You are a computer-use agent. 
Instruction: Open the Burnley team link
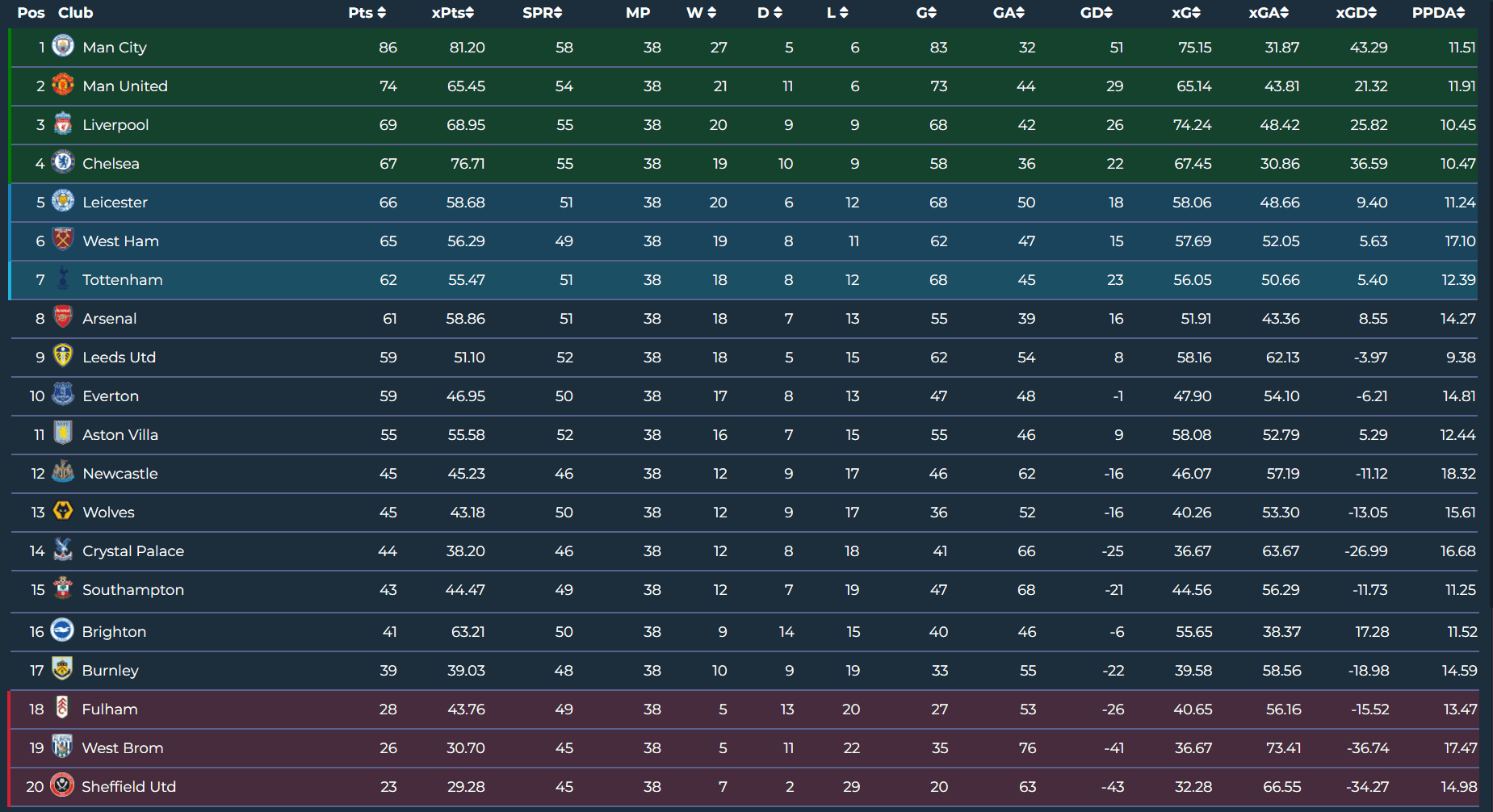(110, 671)
